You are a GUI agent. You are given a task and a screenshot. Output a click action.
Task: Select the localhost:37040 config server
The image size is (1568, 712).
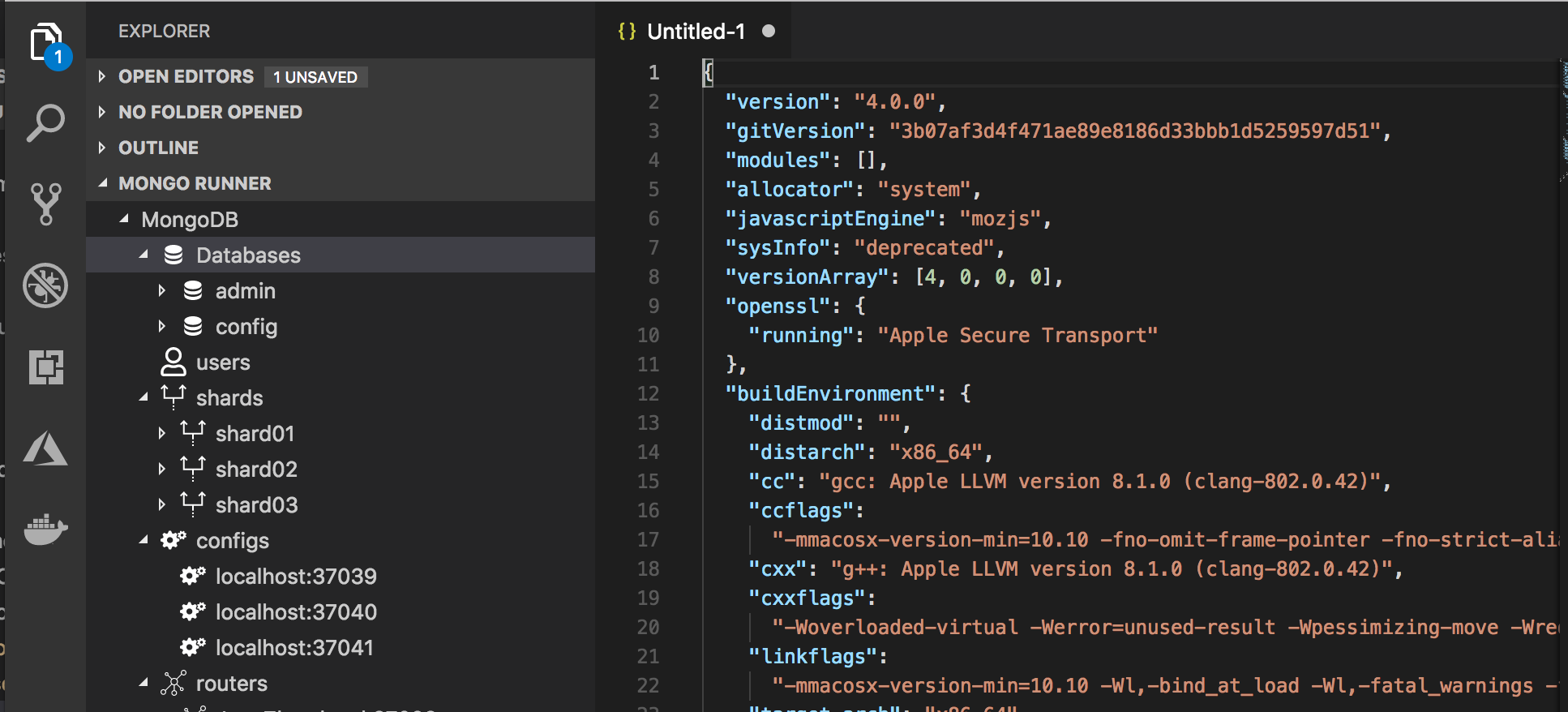[x=341, y=612]
